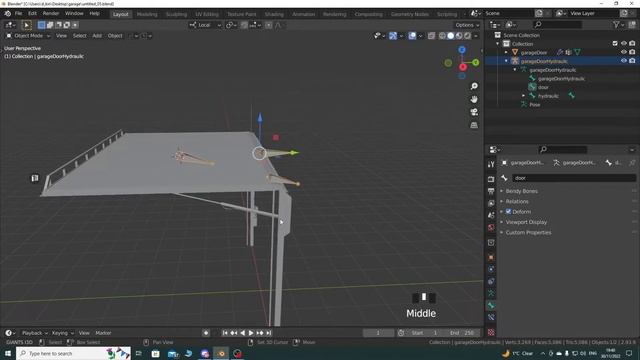Open the Bone Constraints properties tab icon

pyautogui.click(x=491, y=317)
